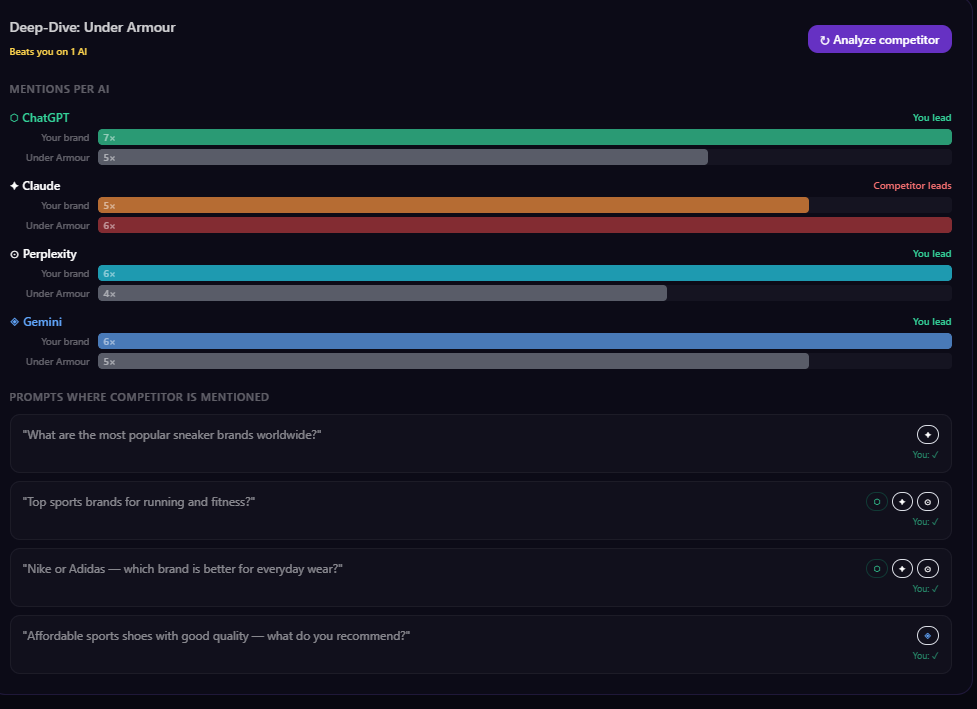Click the green ChatGPT Your brand 7x bar
The width and height of the screenshot is (977, 709).
(x=525, y=137)
